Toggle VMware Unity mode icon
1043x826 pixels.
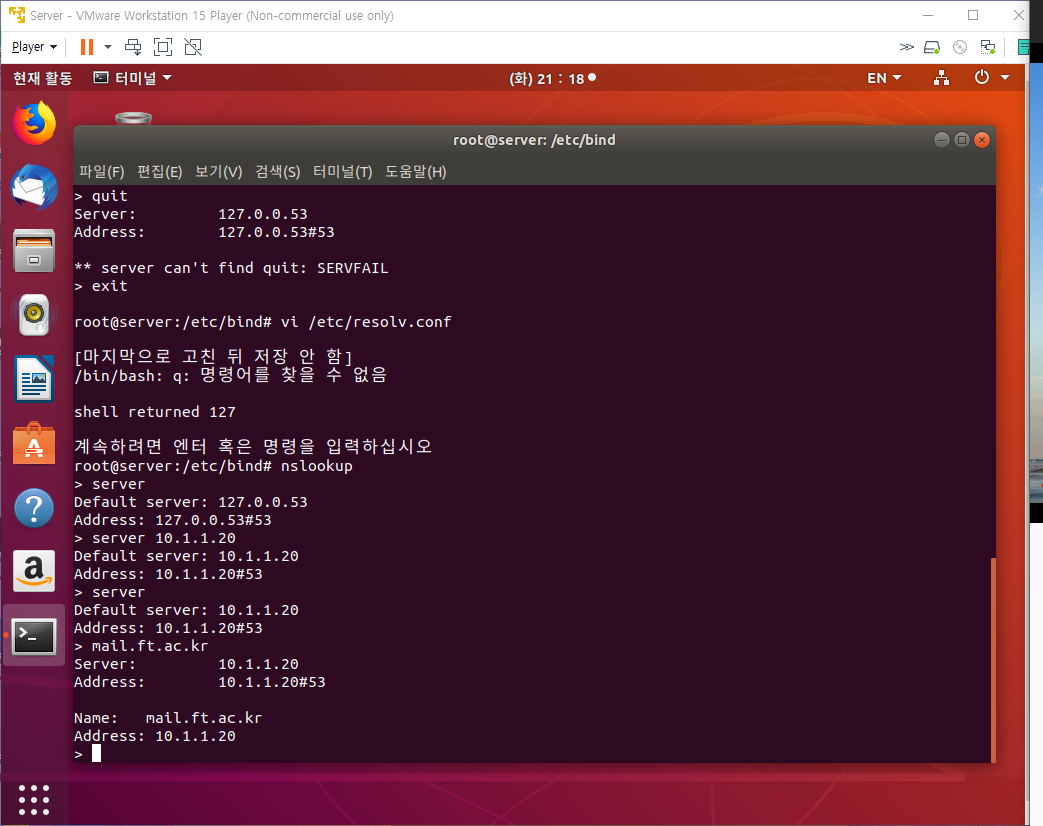pyautogui.click(x=193, y=47)
